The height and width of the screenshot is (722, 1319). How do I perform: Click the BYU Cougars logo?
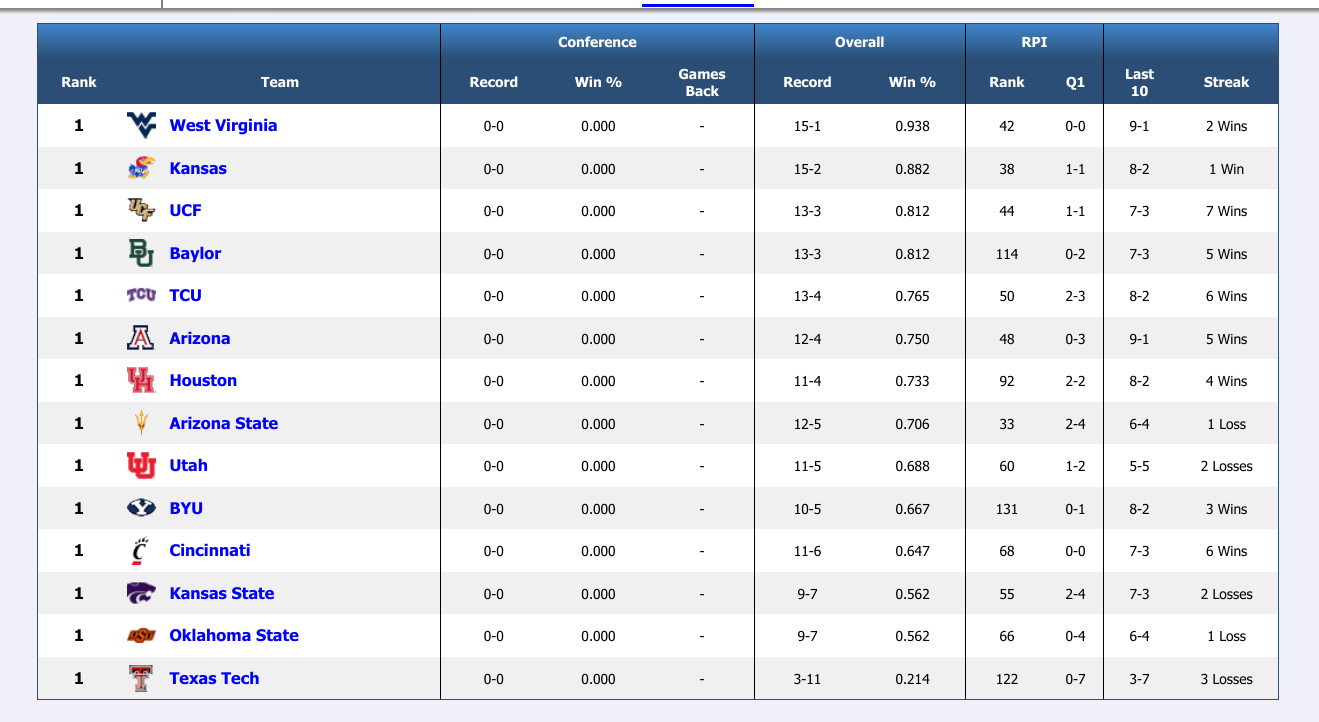pyautogui.click(x=141, y=508)
